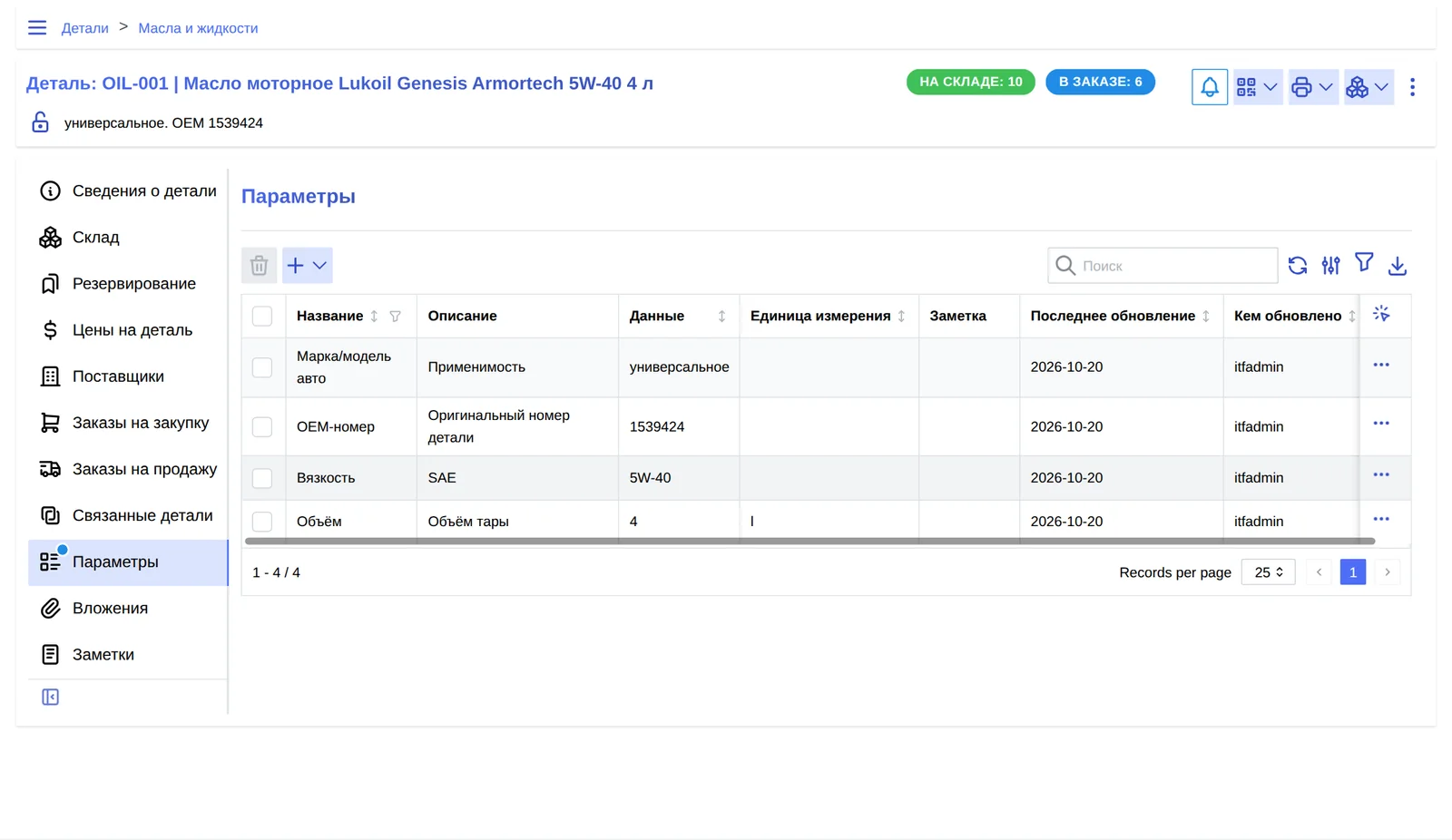1452x840 pixels.
Task: Refresh the parameters table
Action: click(x=1297, y=266)
